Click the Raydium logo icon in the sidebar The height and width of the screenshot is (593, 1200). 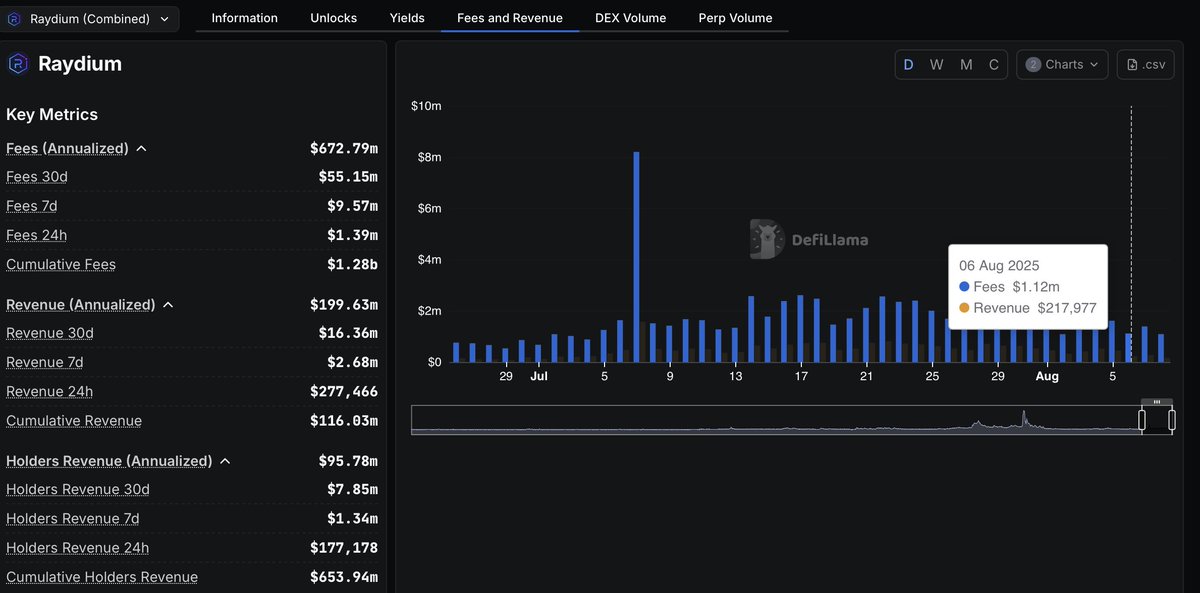16,63
